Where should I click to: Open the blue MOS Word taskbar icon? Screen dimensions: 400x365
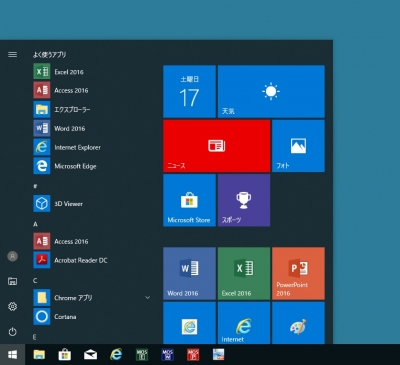coord(167,355)
